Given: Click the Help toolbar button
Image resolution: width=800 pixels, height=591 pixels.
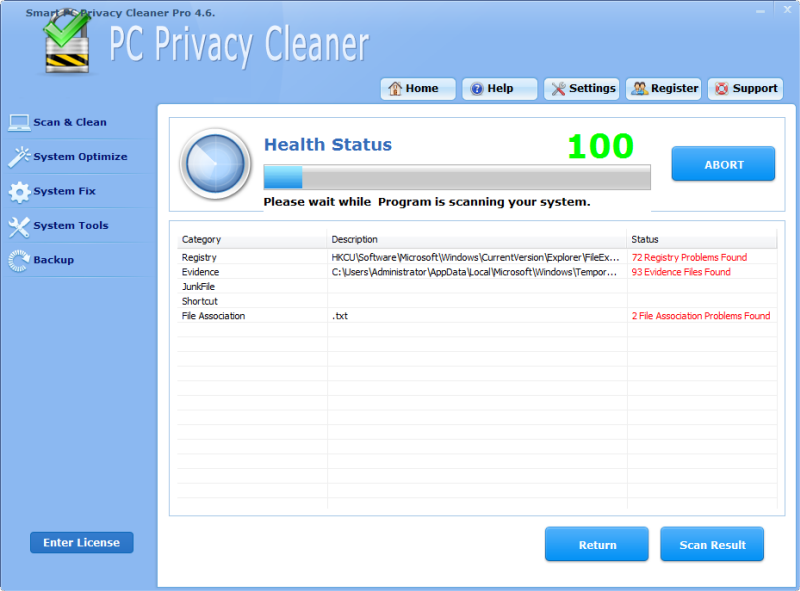Looking at the screenshot, I should coord(499,88).
